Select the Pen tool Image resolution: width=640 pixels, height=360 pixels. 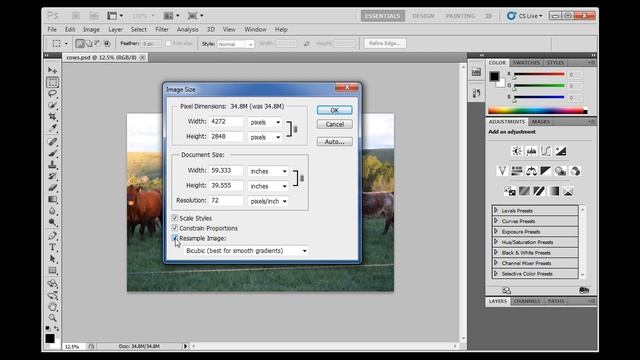[x=52, y=236]
